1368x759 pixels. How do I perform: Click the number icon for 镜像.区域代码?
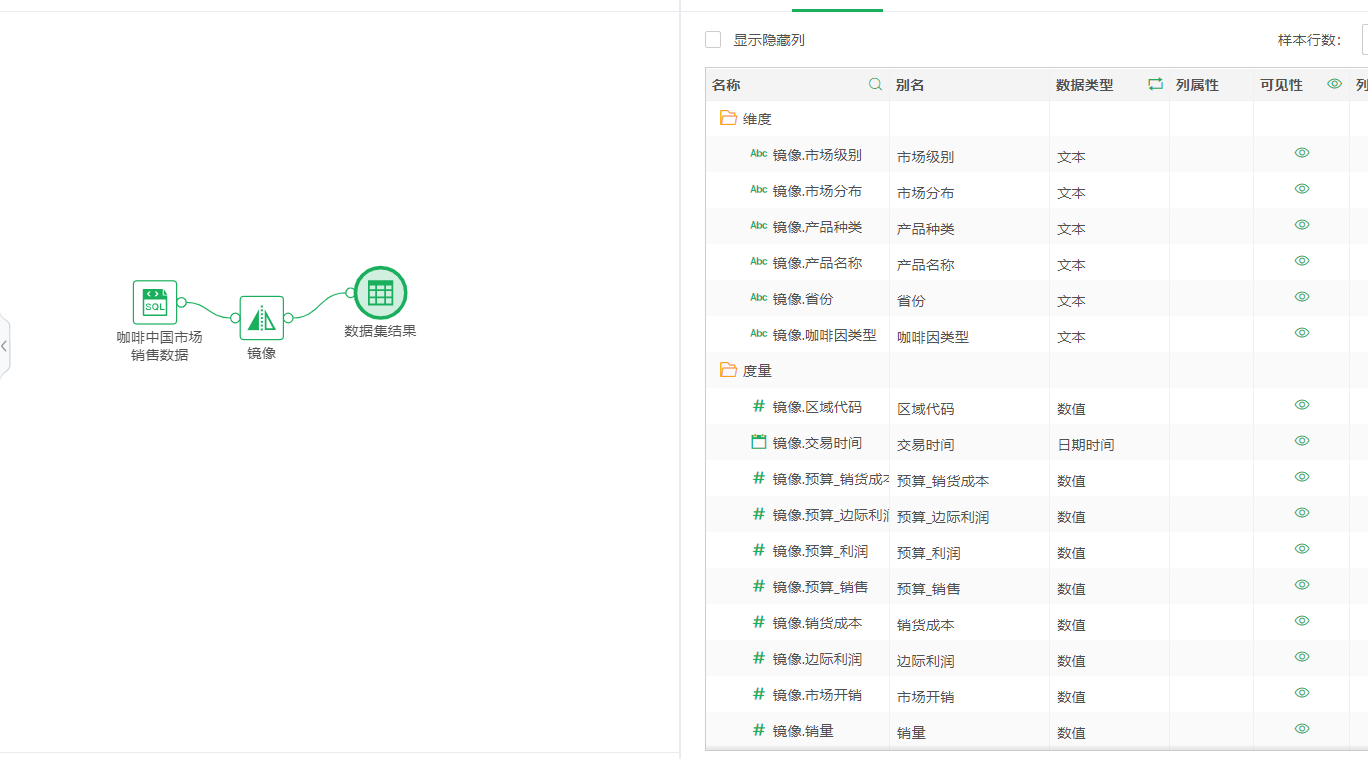[x=759, y=406]
